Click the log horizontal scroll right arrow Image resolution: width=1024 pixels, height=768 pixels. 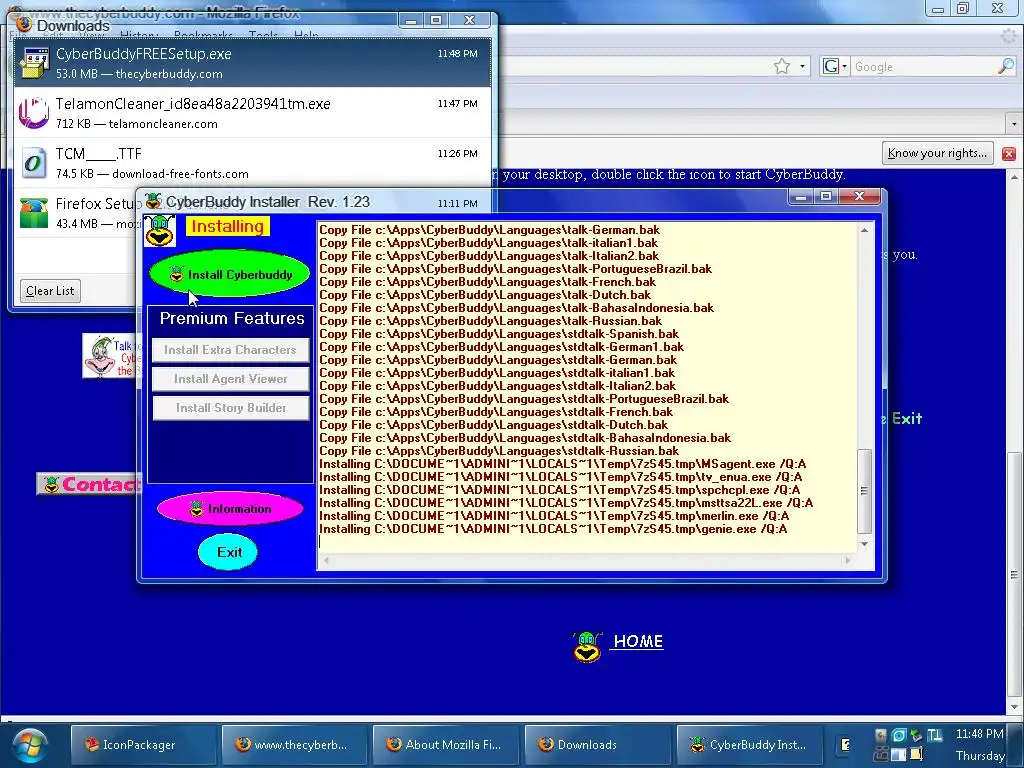pyautogui.click(x=848, y=560)
